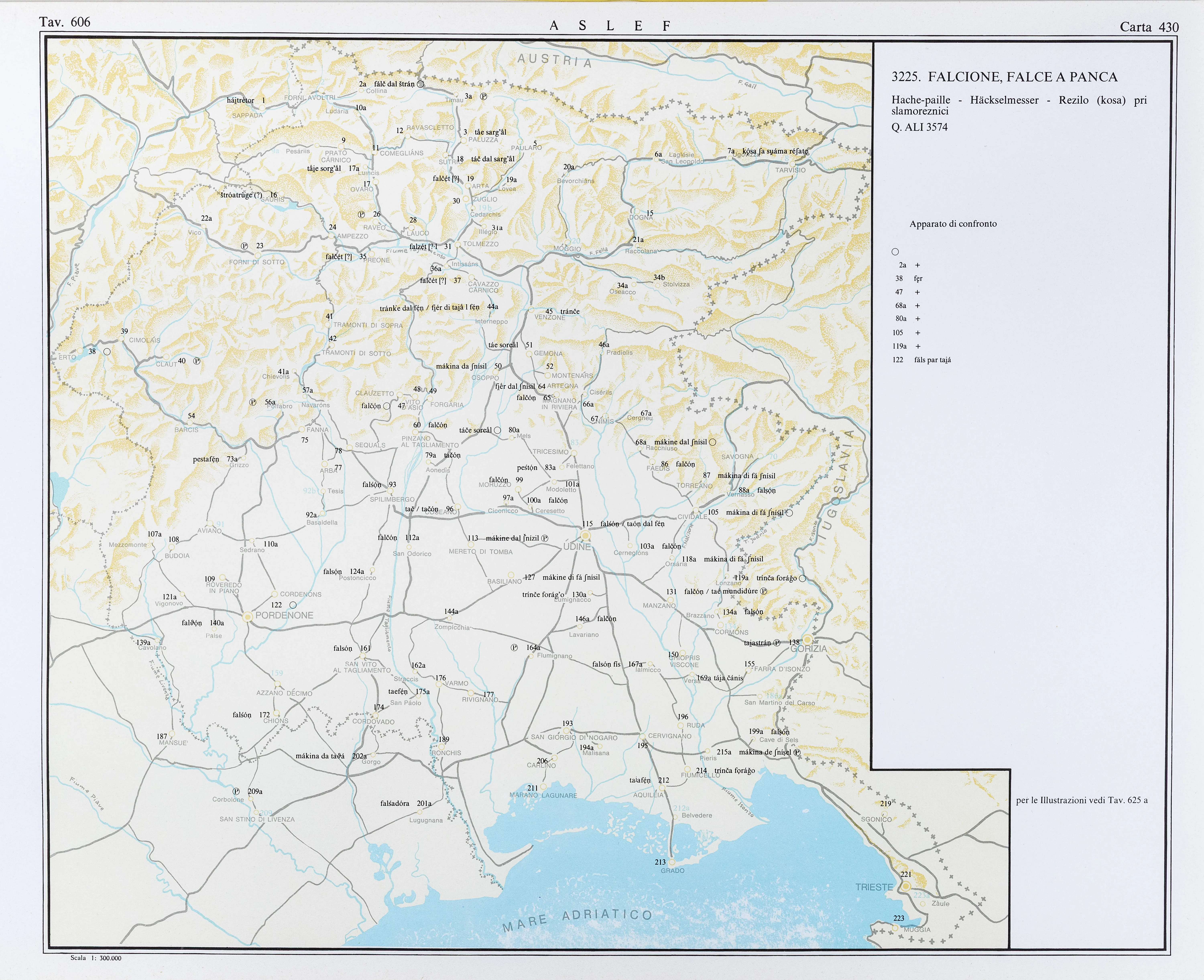Click the Trieste city marker dot
Screen dimensions: 1204x980
[906, 886]
